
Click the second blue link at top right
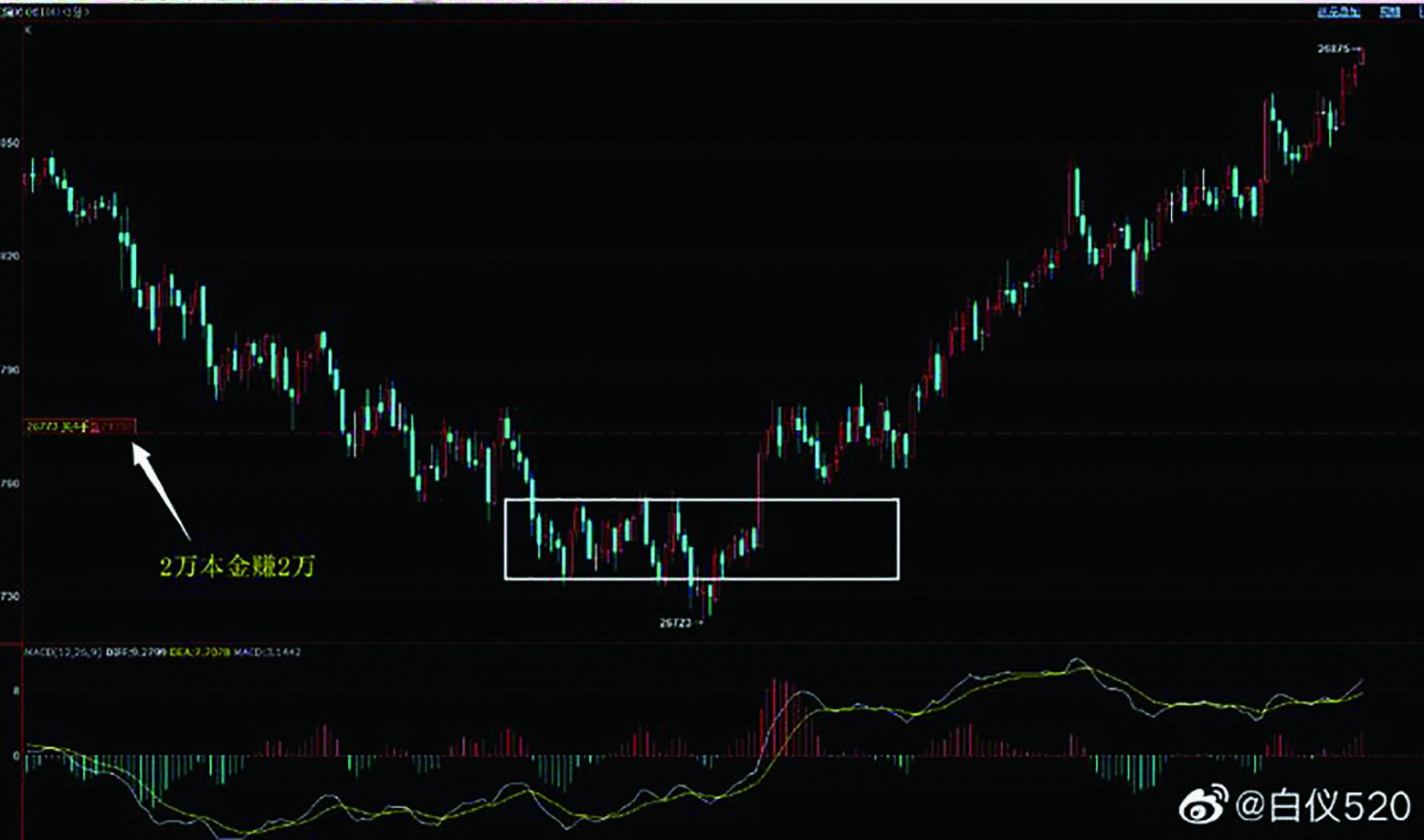click(x=1389, y=12)
